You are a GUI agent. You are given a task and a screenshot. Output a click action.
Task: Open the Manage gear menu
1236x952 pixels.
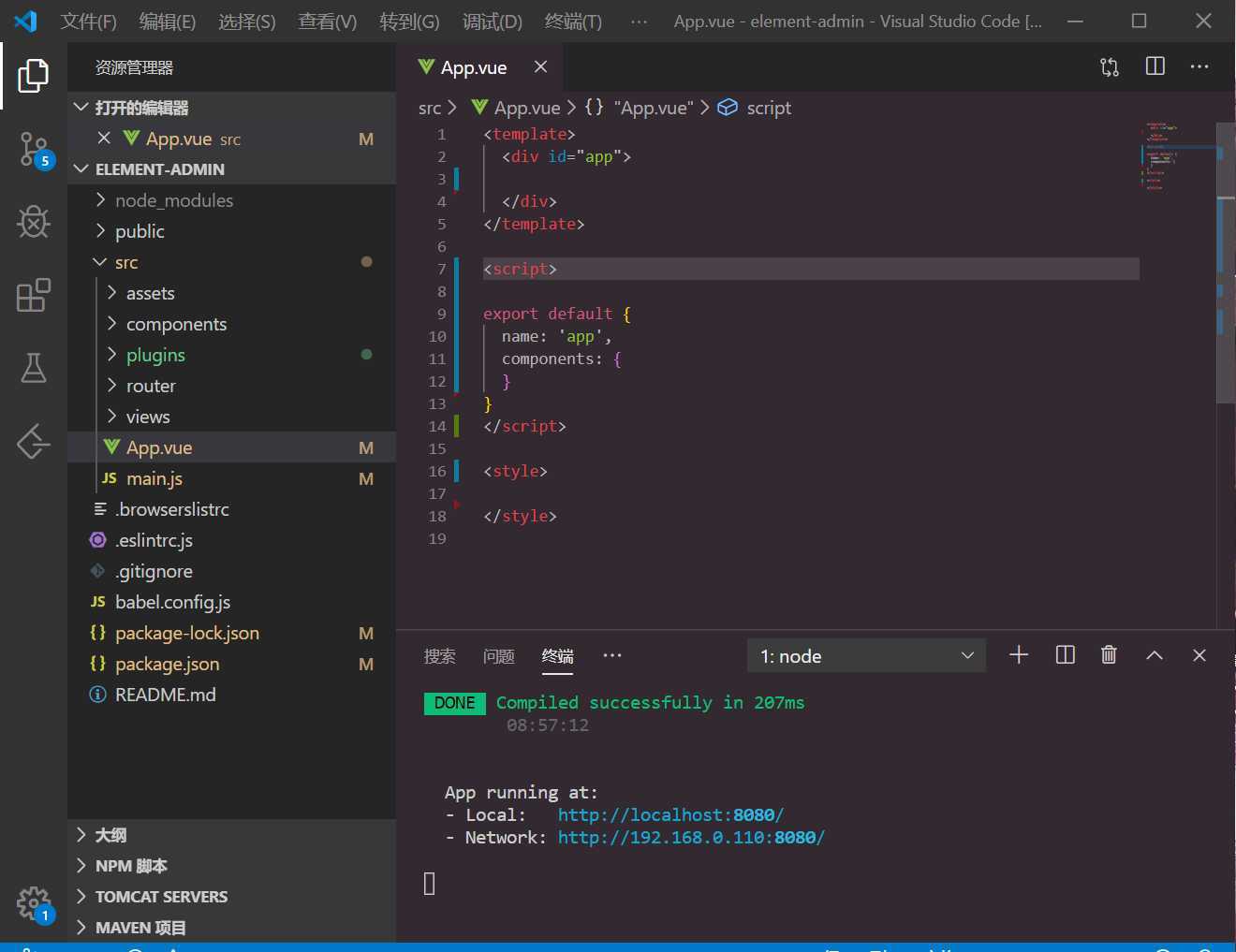(x=34, y=904)
